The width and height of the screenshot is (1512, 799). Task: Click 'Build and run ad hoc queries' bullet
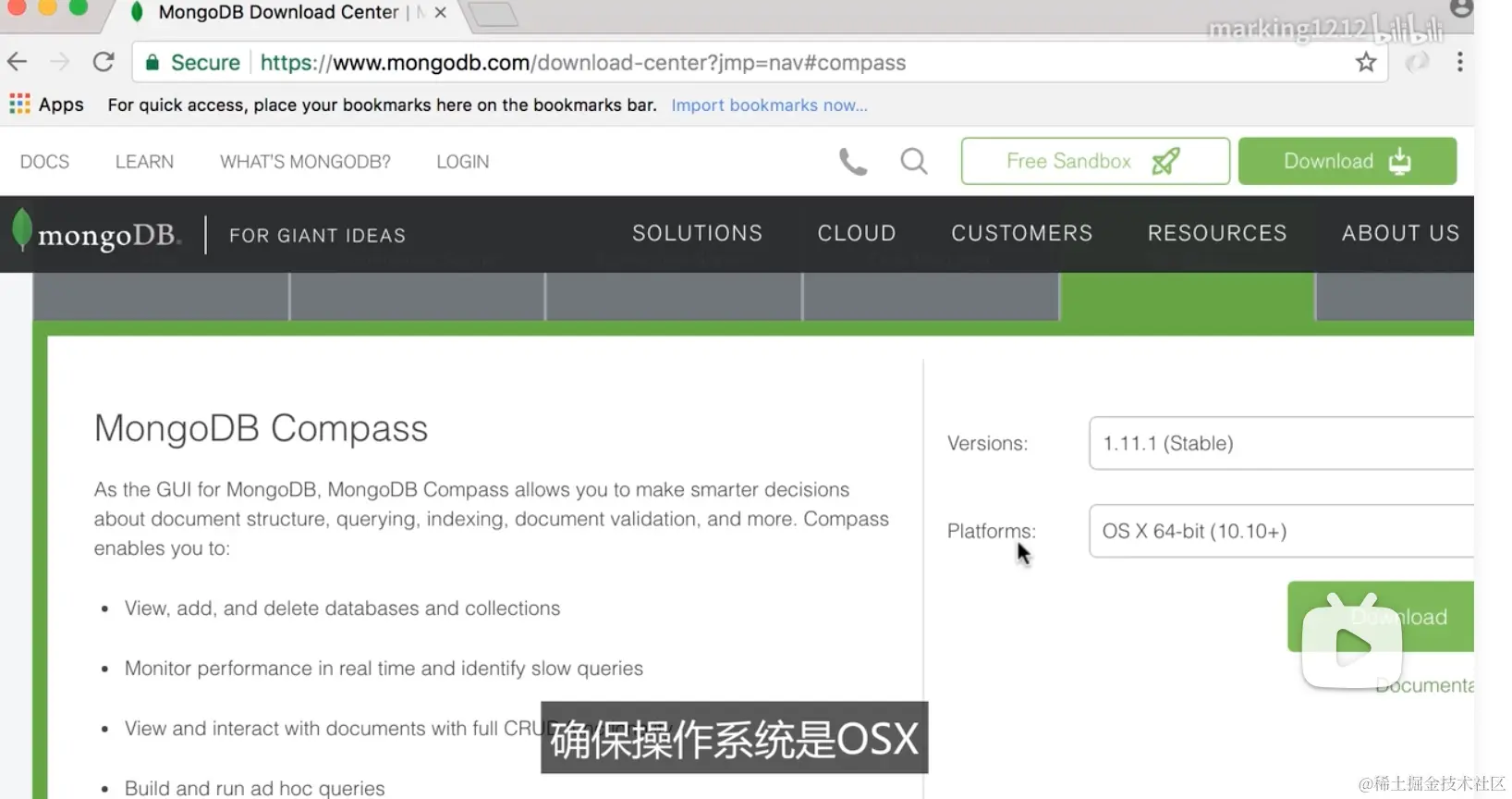tap(255, 788)
